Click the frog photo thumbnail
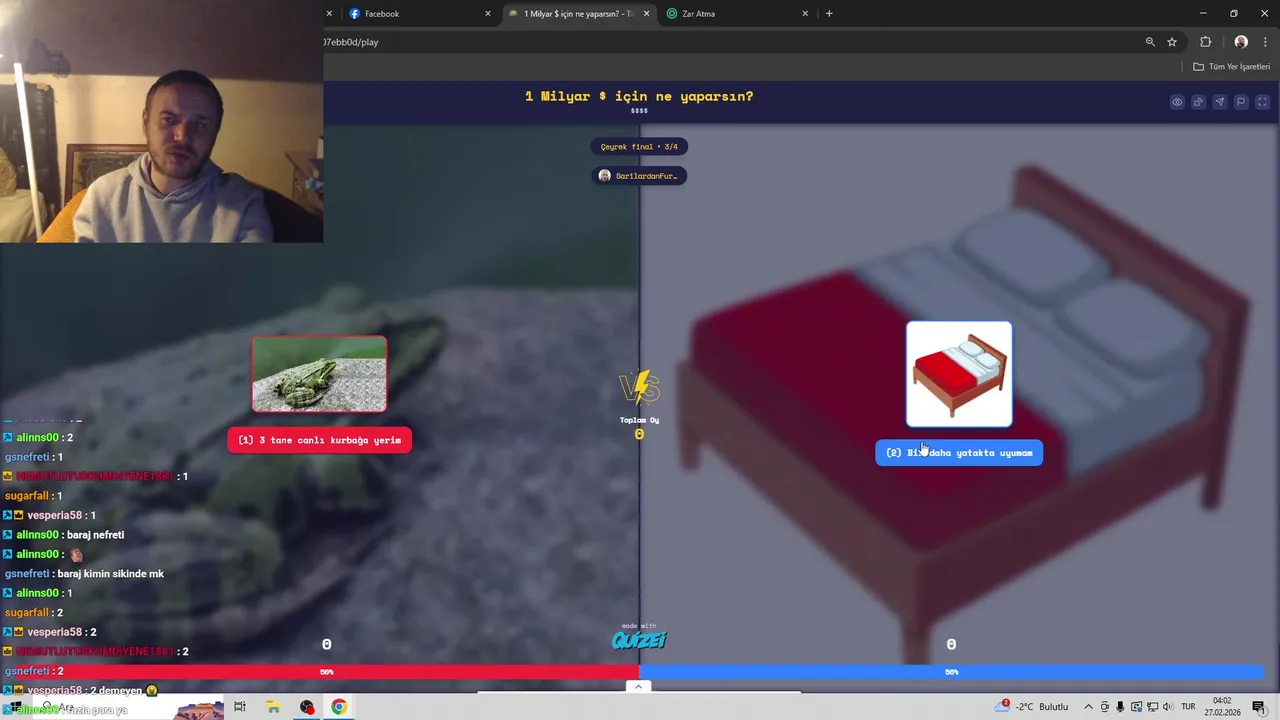Viewport: 1280px width, 720px height. 319,374
